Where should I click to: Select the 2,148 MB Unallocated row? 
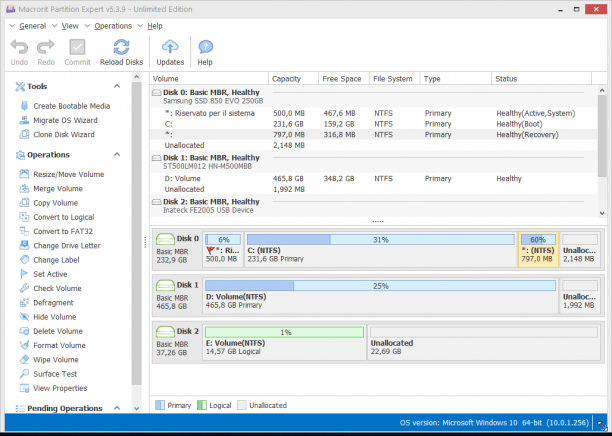pyautogui.click(x=374, y=145)
